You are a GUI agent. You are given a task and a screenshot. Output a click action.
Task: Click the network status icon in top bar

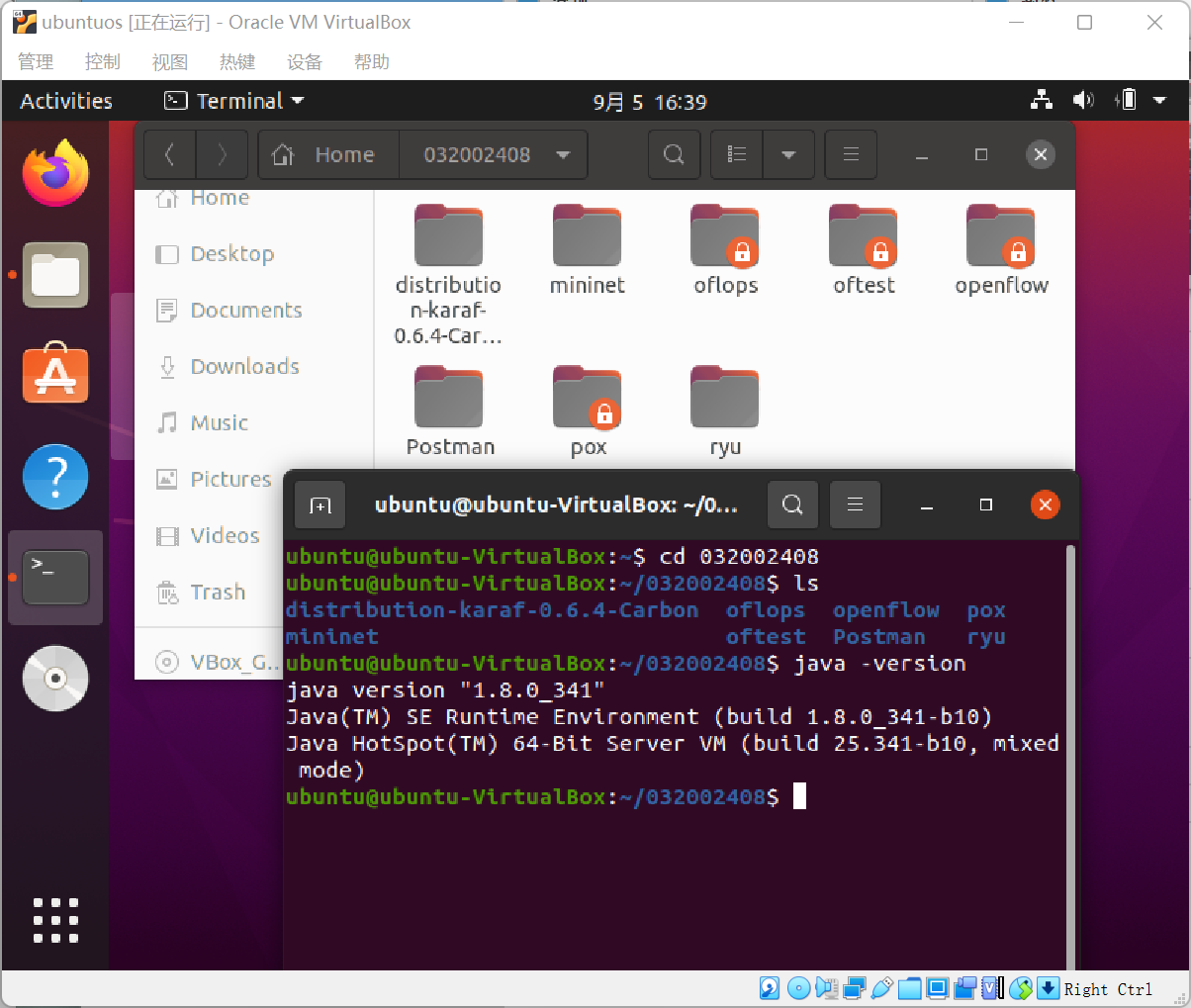tap(1042, 100)
